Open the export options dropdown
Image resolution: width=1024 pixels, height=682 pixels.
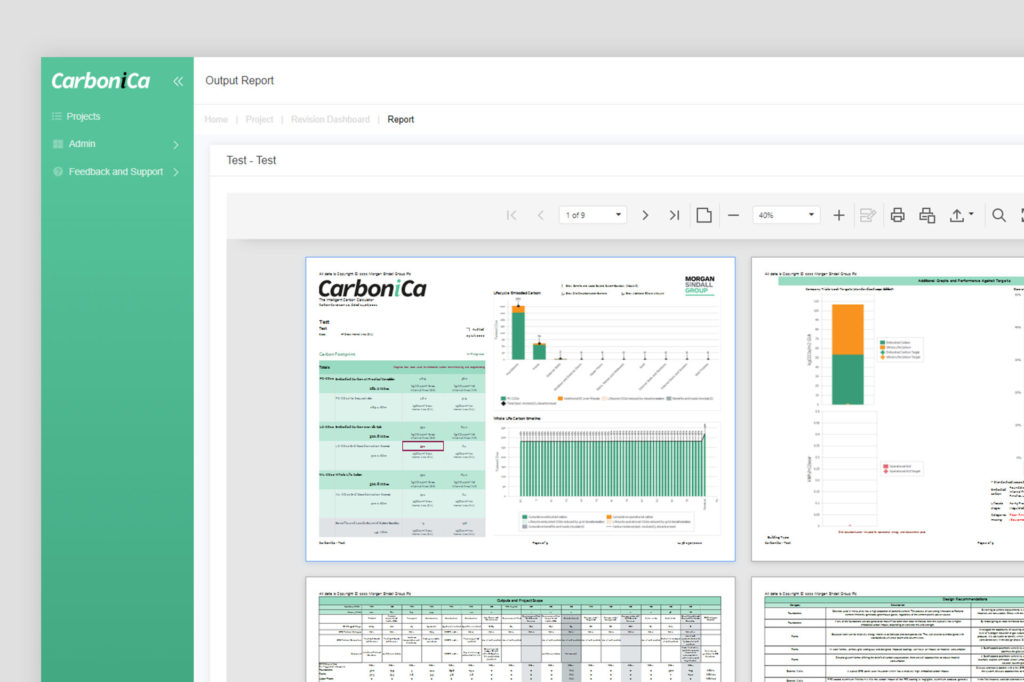click(961, 215)
